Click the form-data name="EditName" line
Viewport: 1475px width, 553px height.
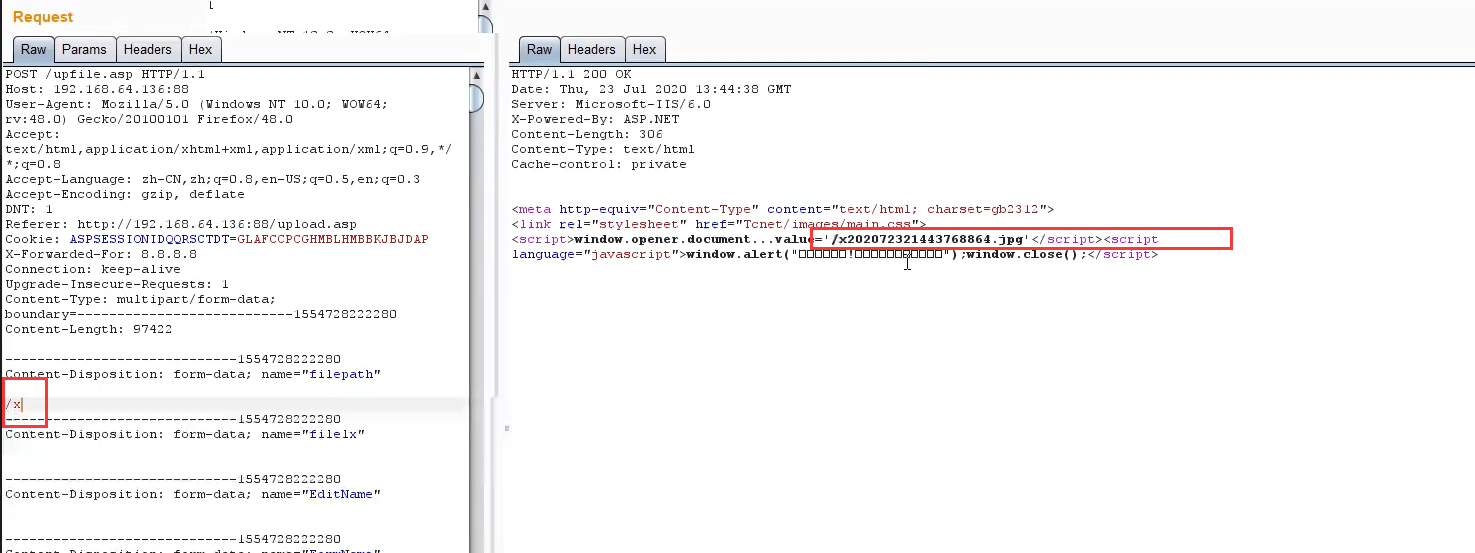pos(193,495)
